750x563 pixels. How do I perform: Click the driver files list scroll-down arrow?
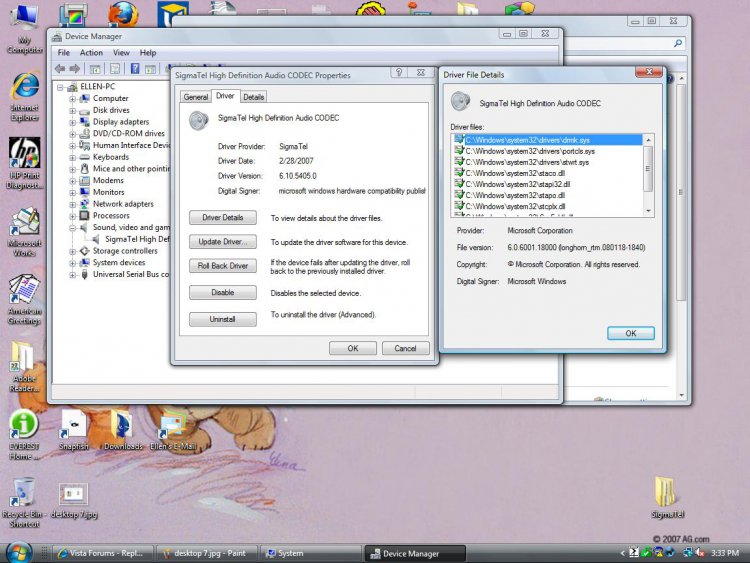coord(648,211)
